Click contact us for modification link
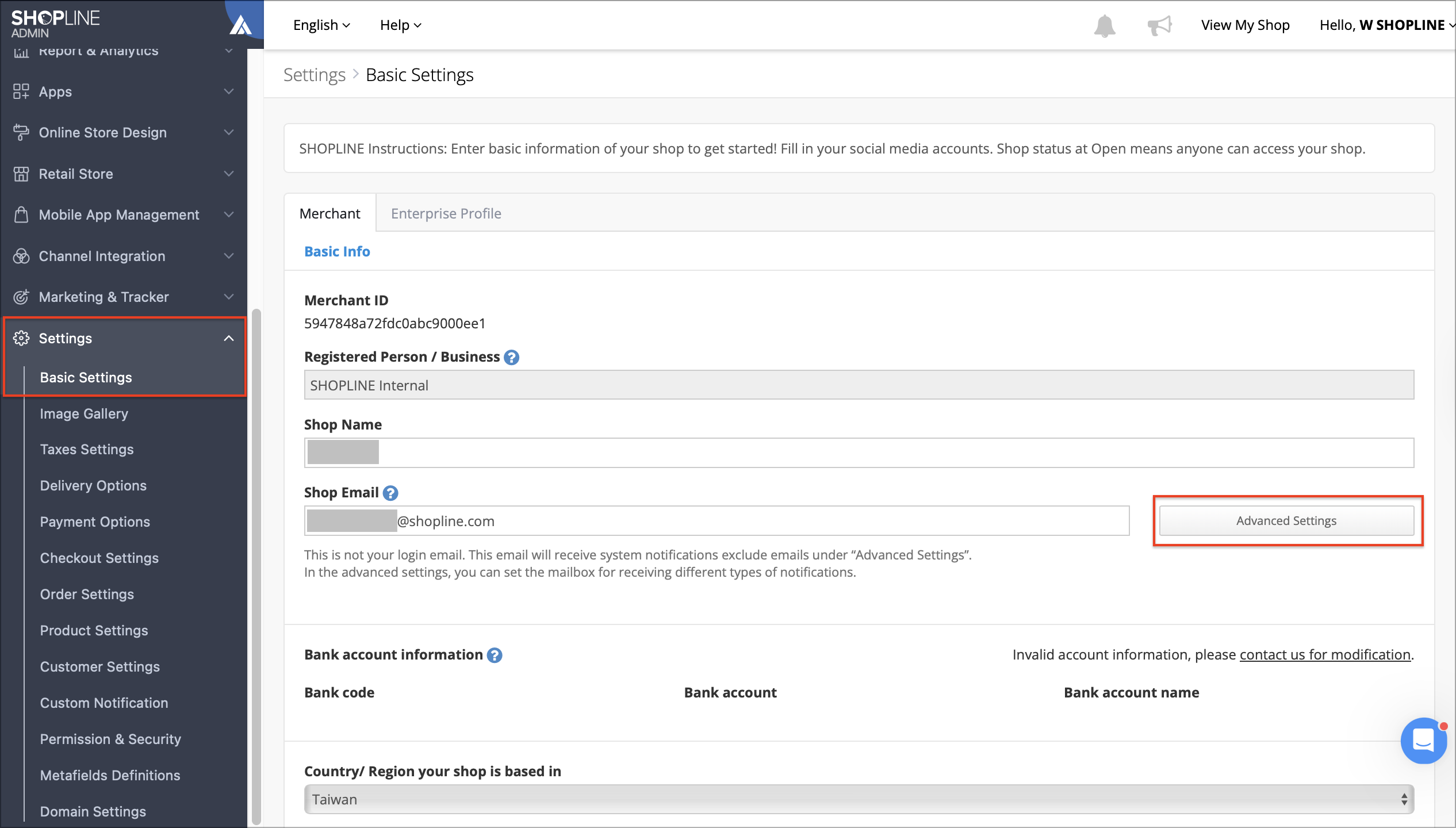The height and width of the screenshot is (828, 1456). coord(1325,654)
